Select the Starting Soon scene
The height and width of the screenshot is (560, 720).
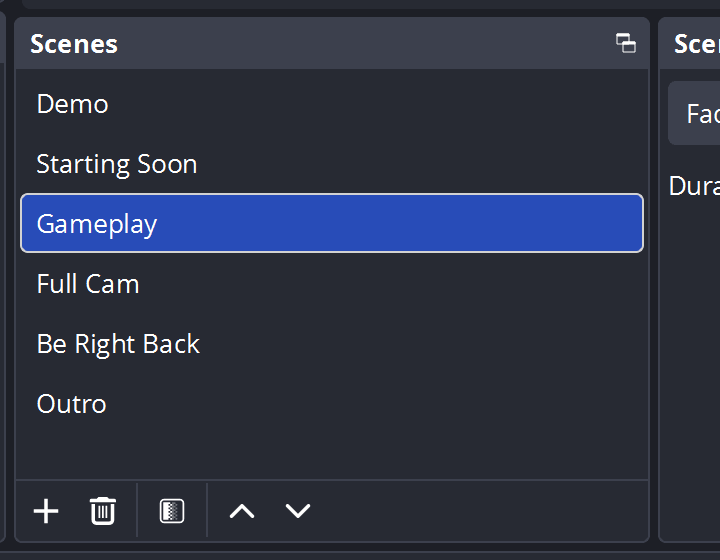coord(116,164)
